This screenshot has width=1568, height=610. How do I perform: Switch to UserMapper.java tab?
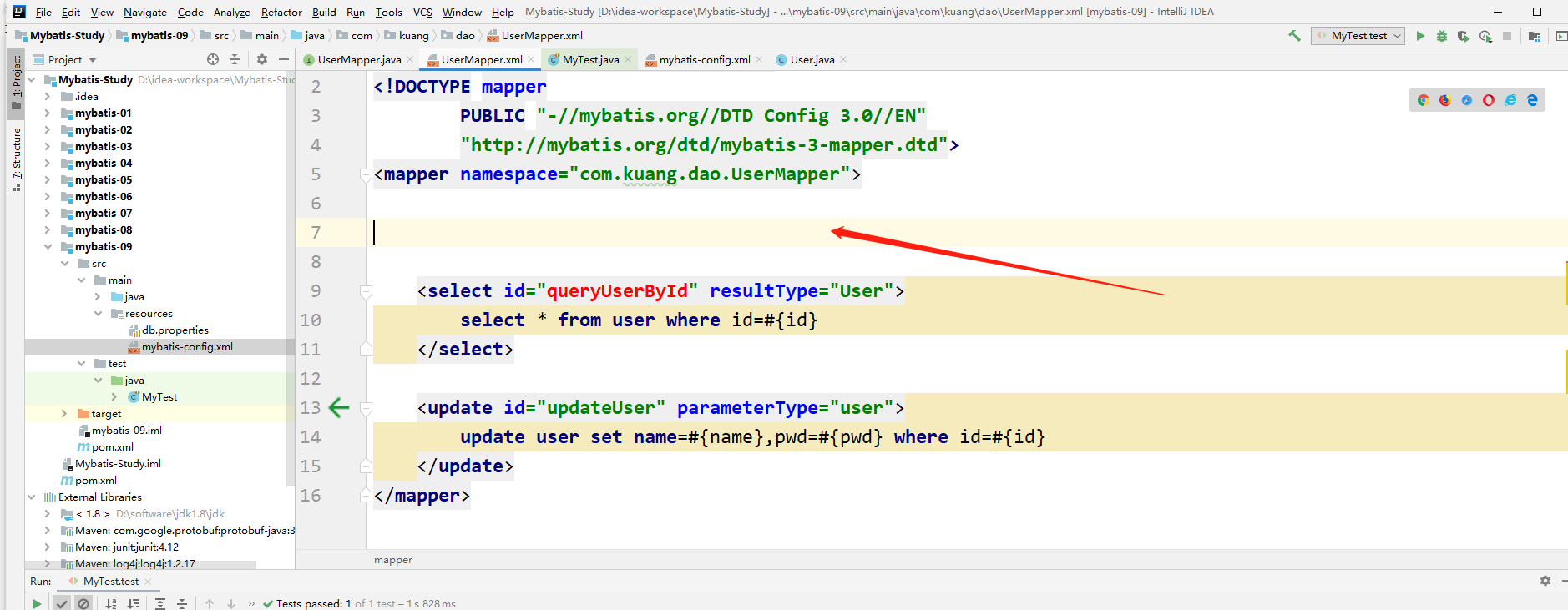point(359,59)
